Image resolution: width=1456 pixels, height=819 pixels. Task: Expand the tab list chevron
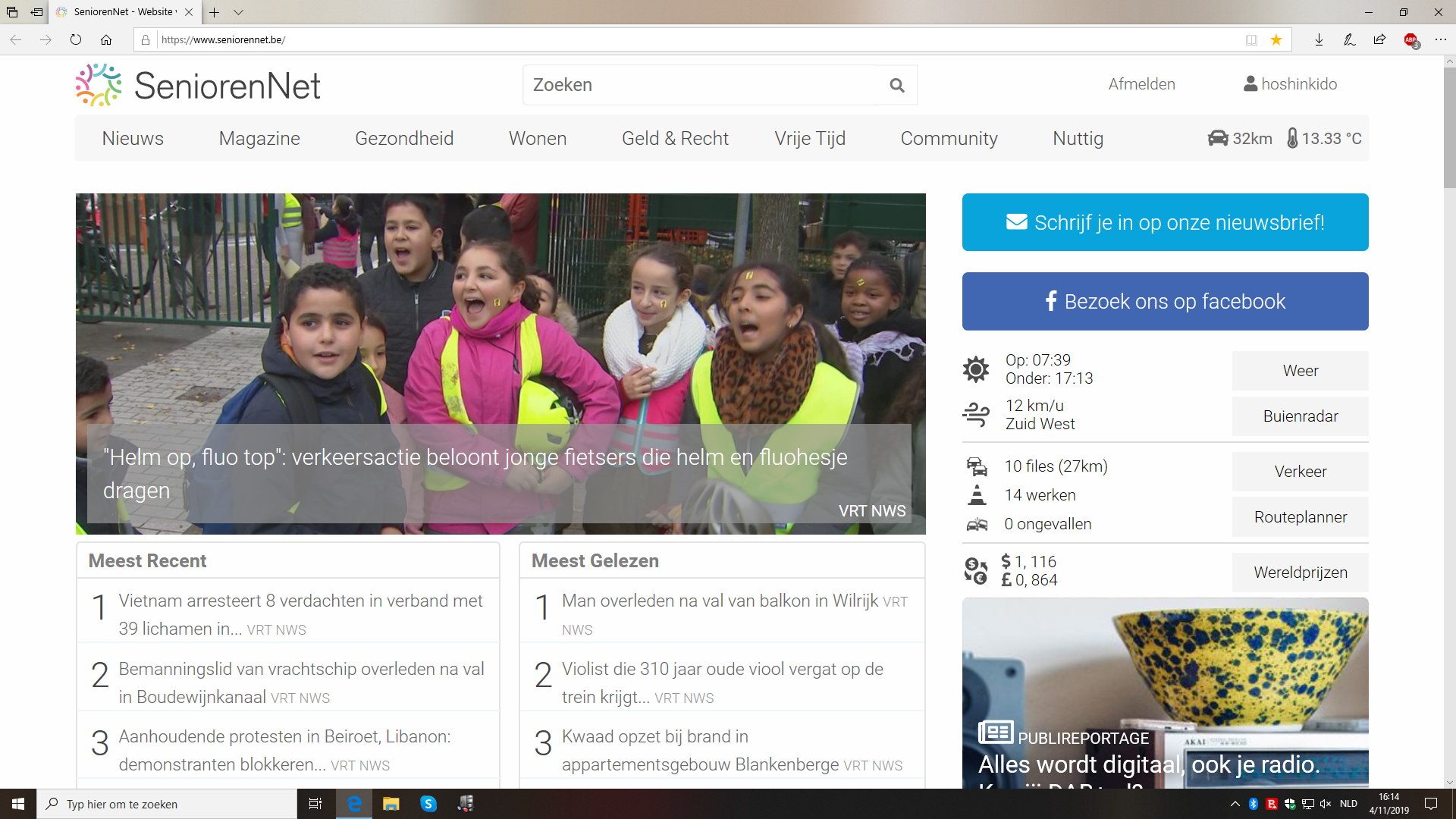[x=238, y=12]
